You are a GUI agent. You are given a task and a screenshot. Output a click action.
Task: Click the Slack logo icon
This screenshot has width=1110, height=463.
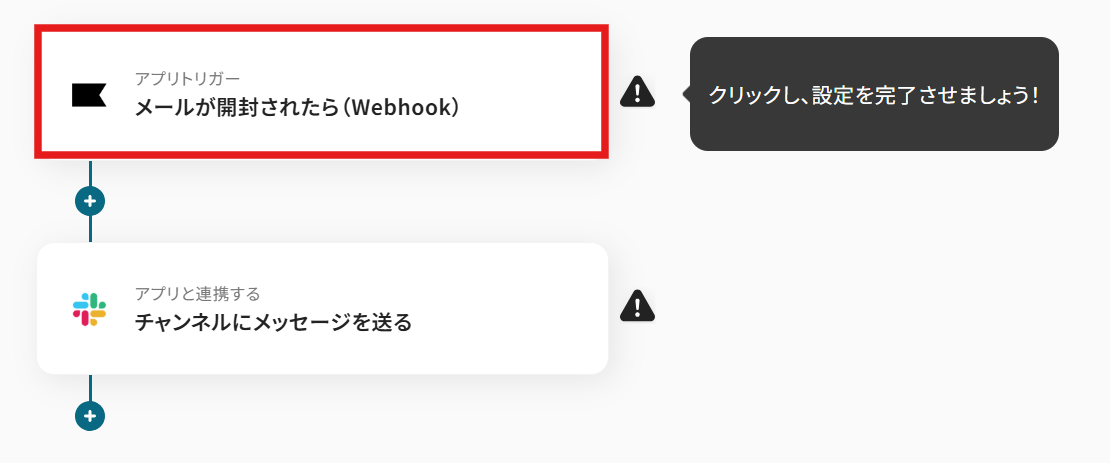(x=89, y=309)
